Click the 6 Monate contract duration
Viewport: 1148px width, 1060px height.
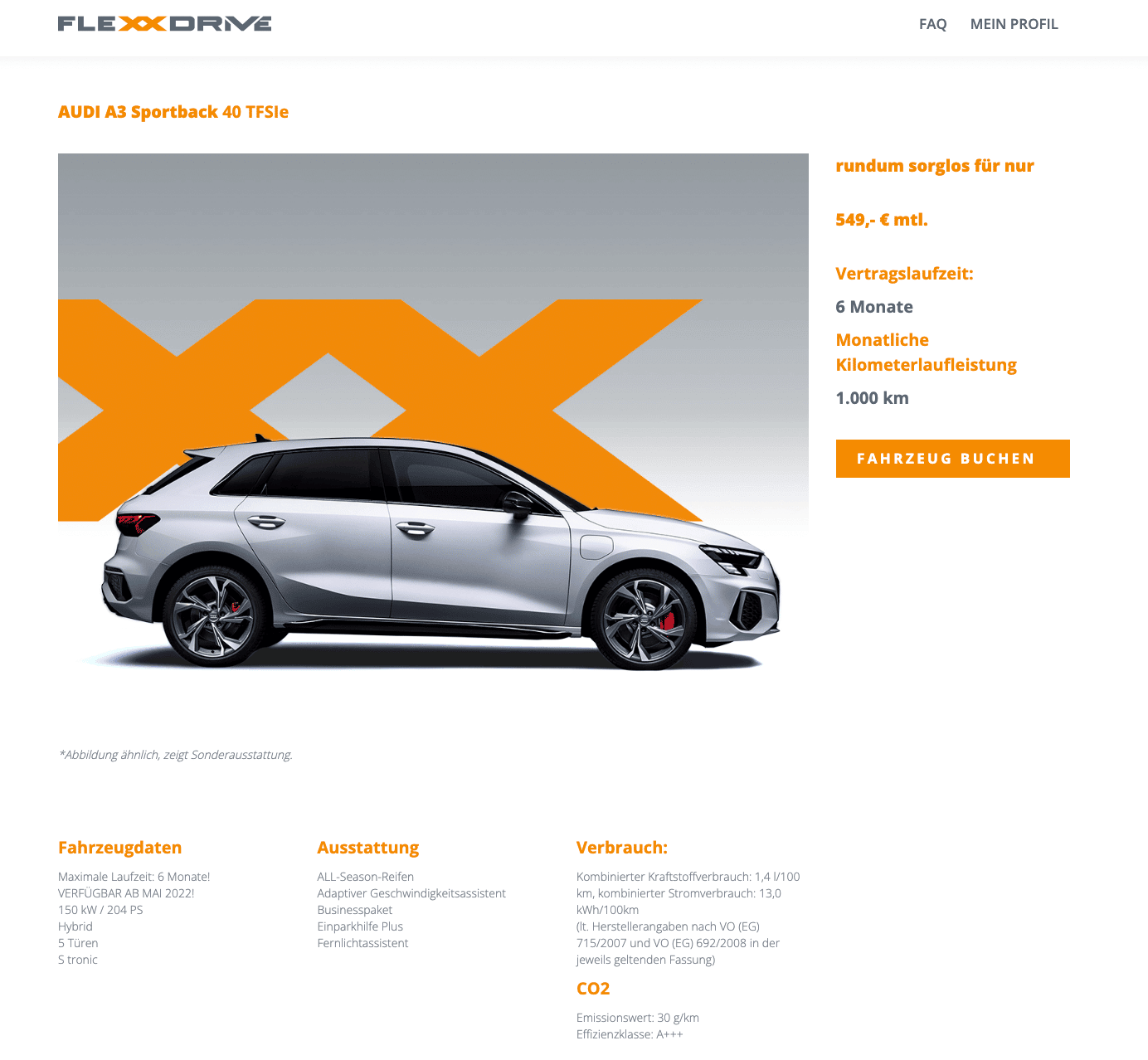pyautogui.click(x=874, y=307)
